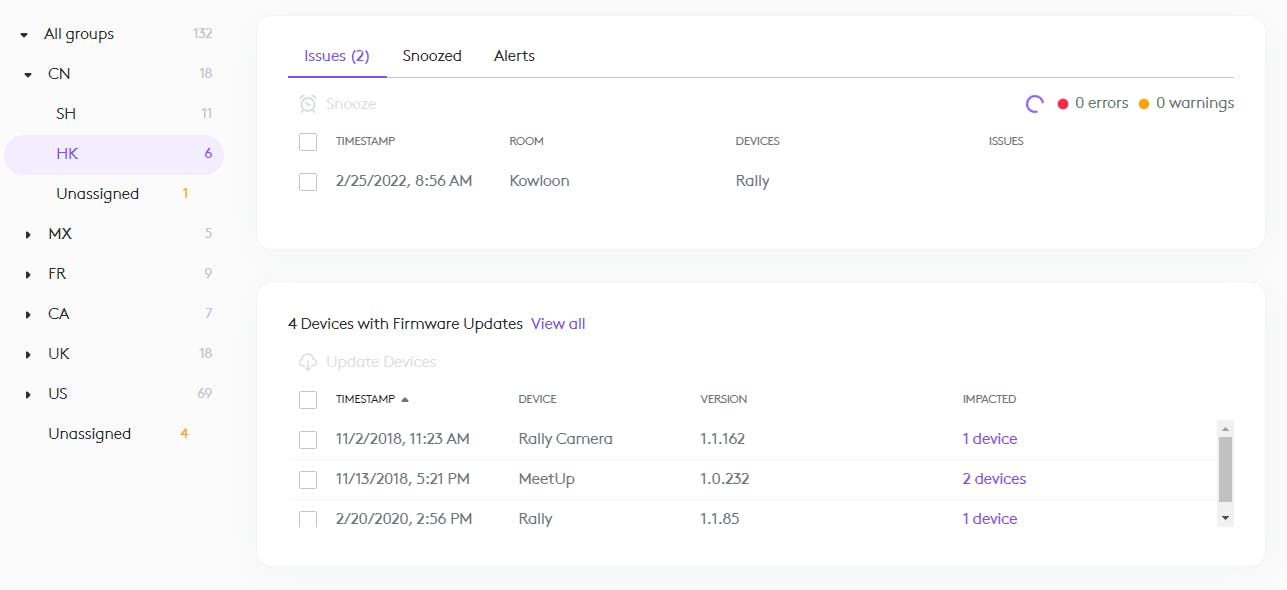Screen dimensions: 1287x590
Task: Click the Update Devices cloud icon
Action: tap(308, 362)
